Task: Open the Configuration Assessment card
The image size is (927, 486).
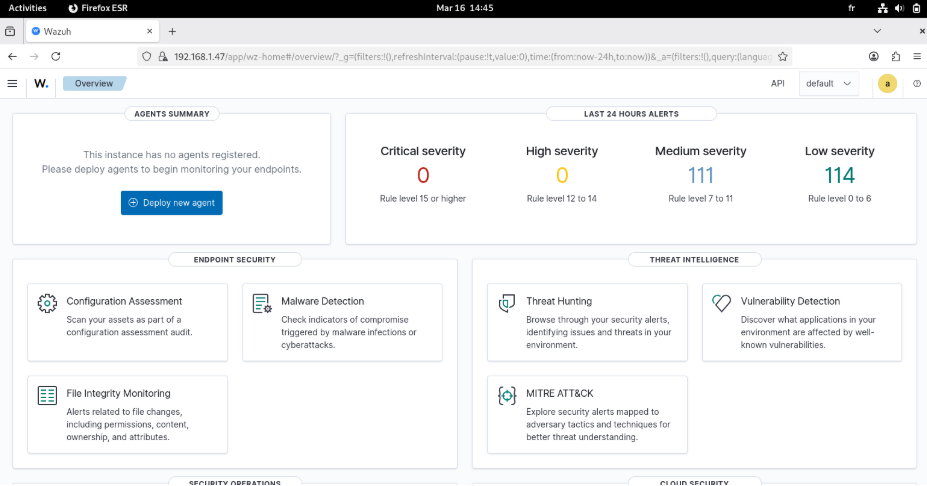Action: [x=127, y=322]
